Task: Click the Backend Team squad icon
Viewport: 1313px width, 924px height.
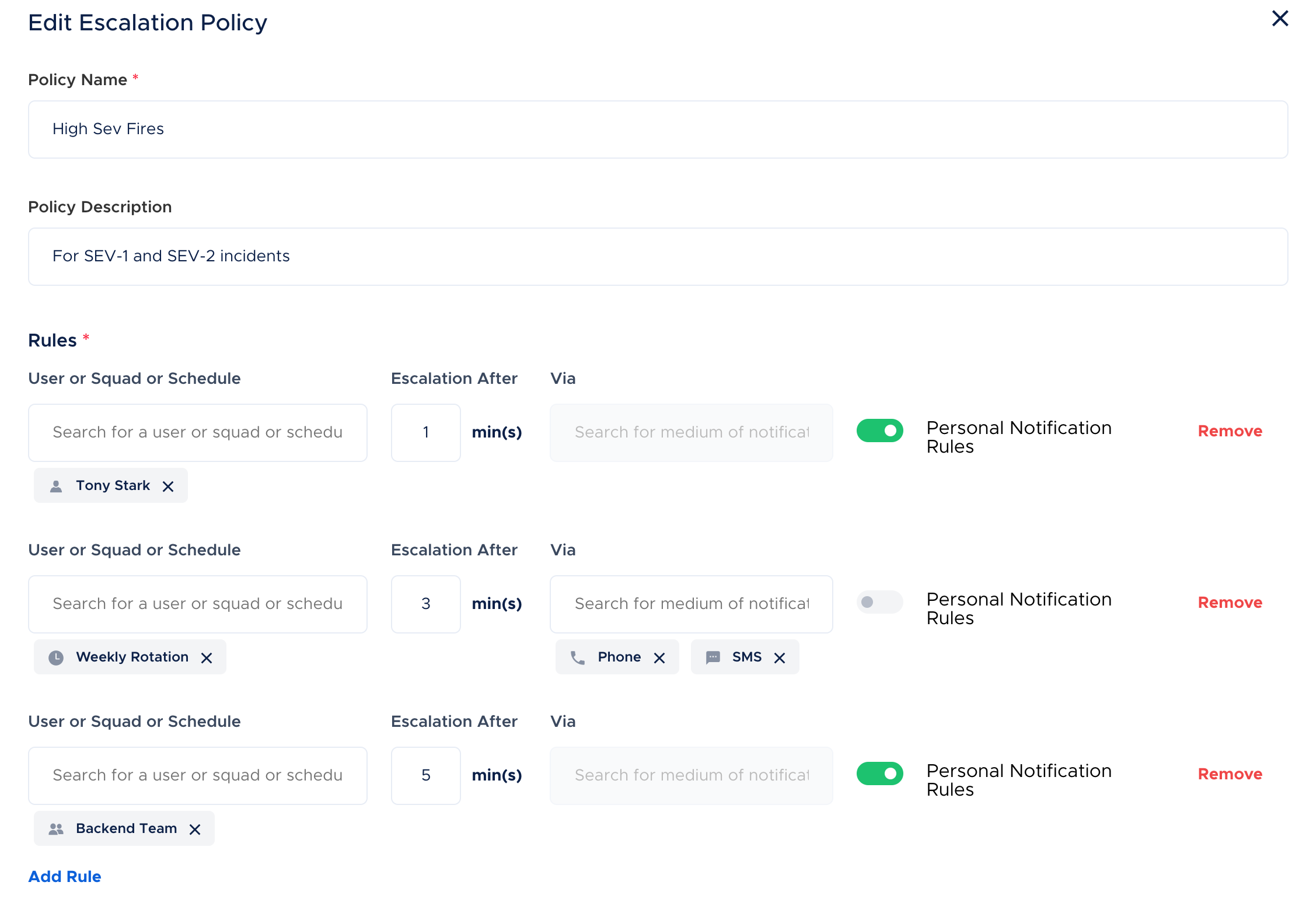Action: 56,829
